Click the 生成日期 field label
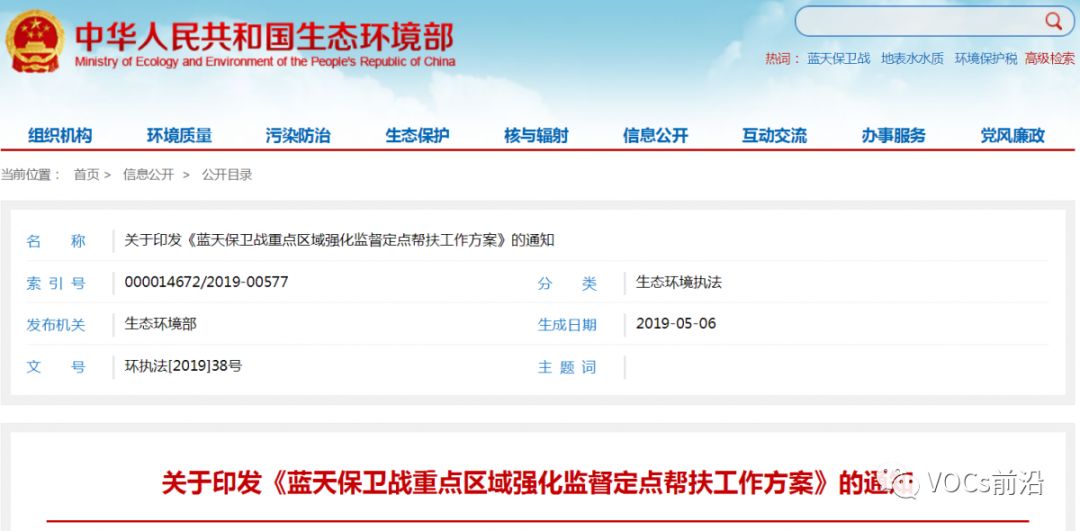Screen dimensions: 1080x531 pyautogui.click(x=567, y=325)
